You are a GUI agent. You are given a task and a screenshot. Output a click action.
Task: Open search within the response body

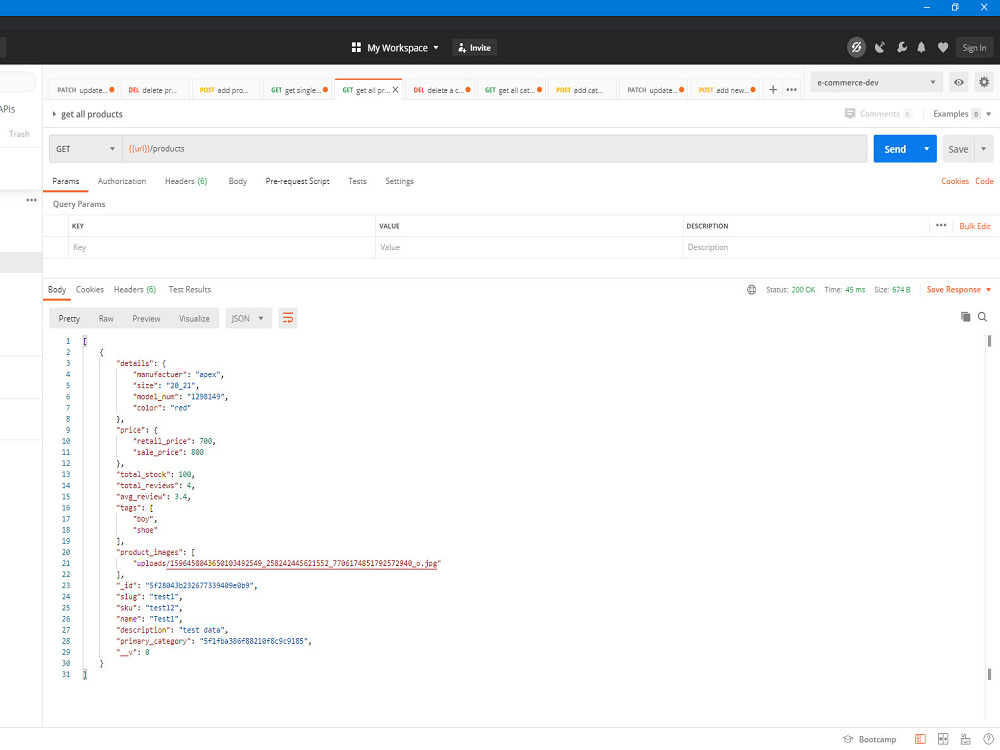pyautogui.click(x=983, y=316)
